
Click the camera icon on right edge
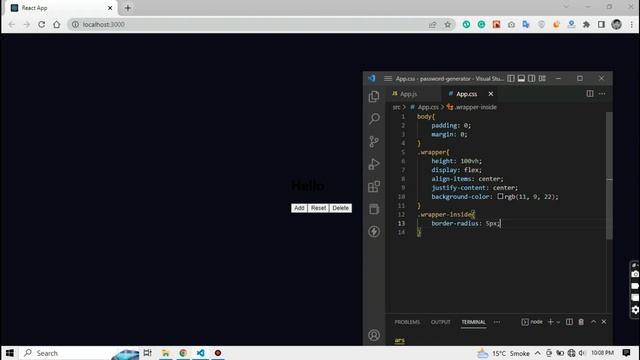[635, 274]
